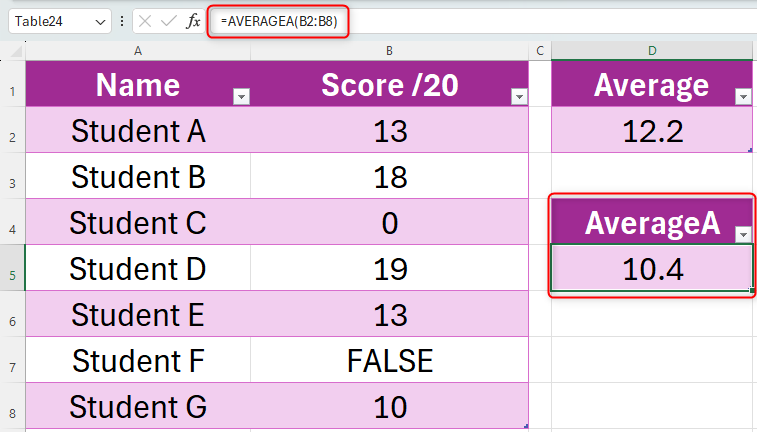
Task: Click the formula bar options dots
Action: 122,21
